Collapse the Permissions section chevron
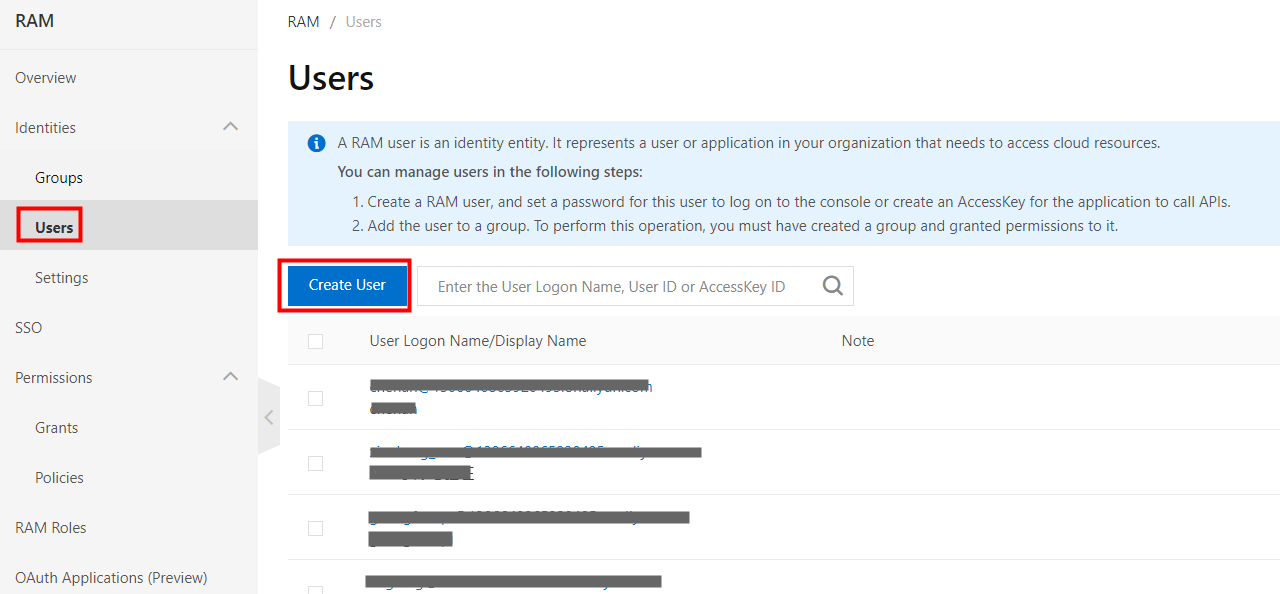Image resolution: width=1280 pixels, height=594 pixels. pos(230,377)
